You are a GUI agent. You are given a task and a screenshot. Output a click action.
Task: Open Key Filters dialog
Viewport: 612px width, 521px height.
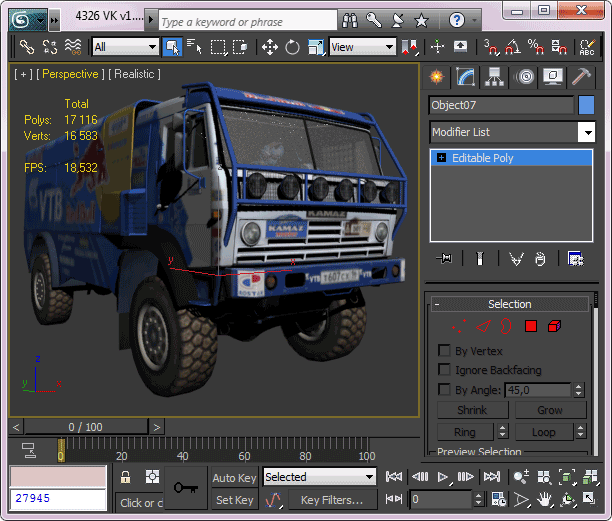tap(332, 500)
